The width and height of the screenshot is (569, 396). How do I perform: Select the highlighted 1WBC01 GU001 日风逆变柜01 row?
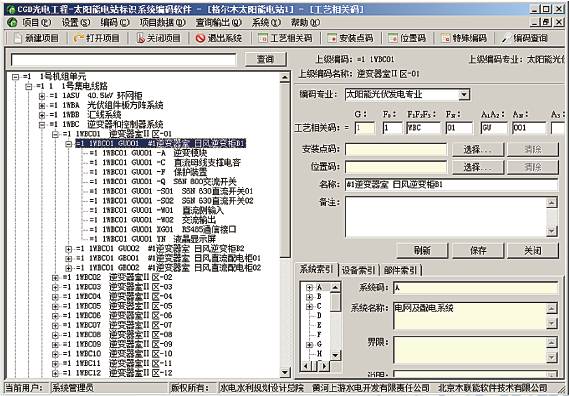pyautogui.click(x=161, y=143)
